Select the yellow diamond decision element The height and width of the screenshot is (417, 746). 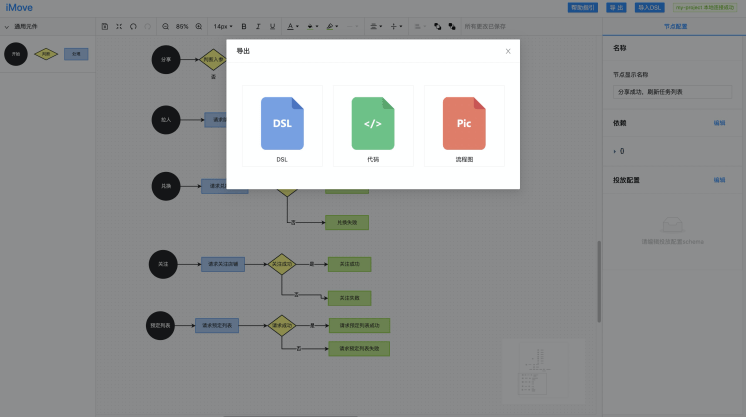tap(46, 54)
